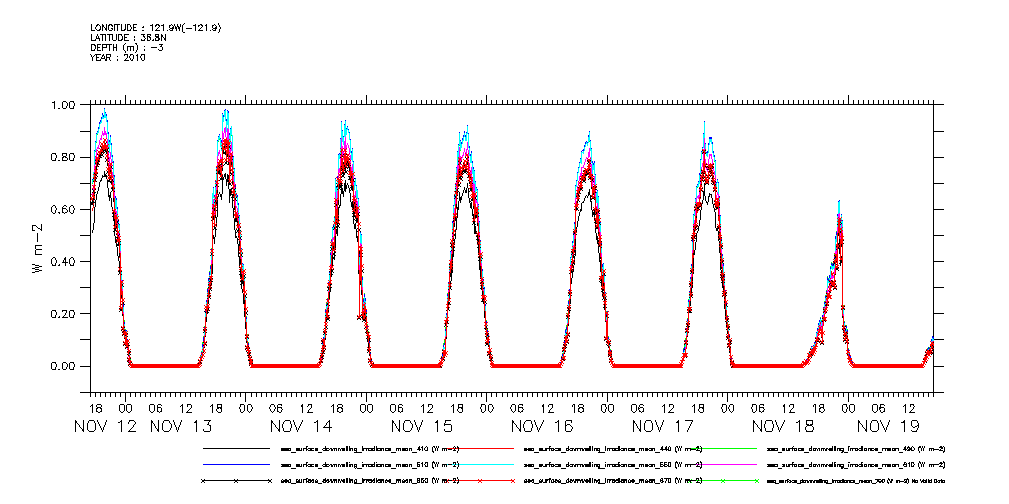Viewport: 1009px width, 504px height.
Task: Click the cyan legend line sample
Action: 479,464
